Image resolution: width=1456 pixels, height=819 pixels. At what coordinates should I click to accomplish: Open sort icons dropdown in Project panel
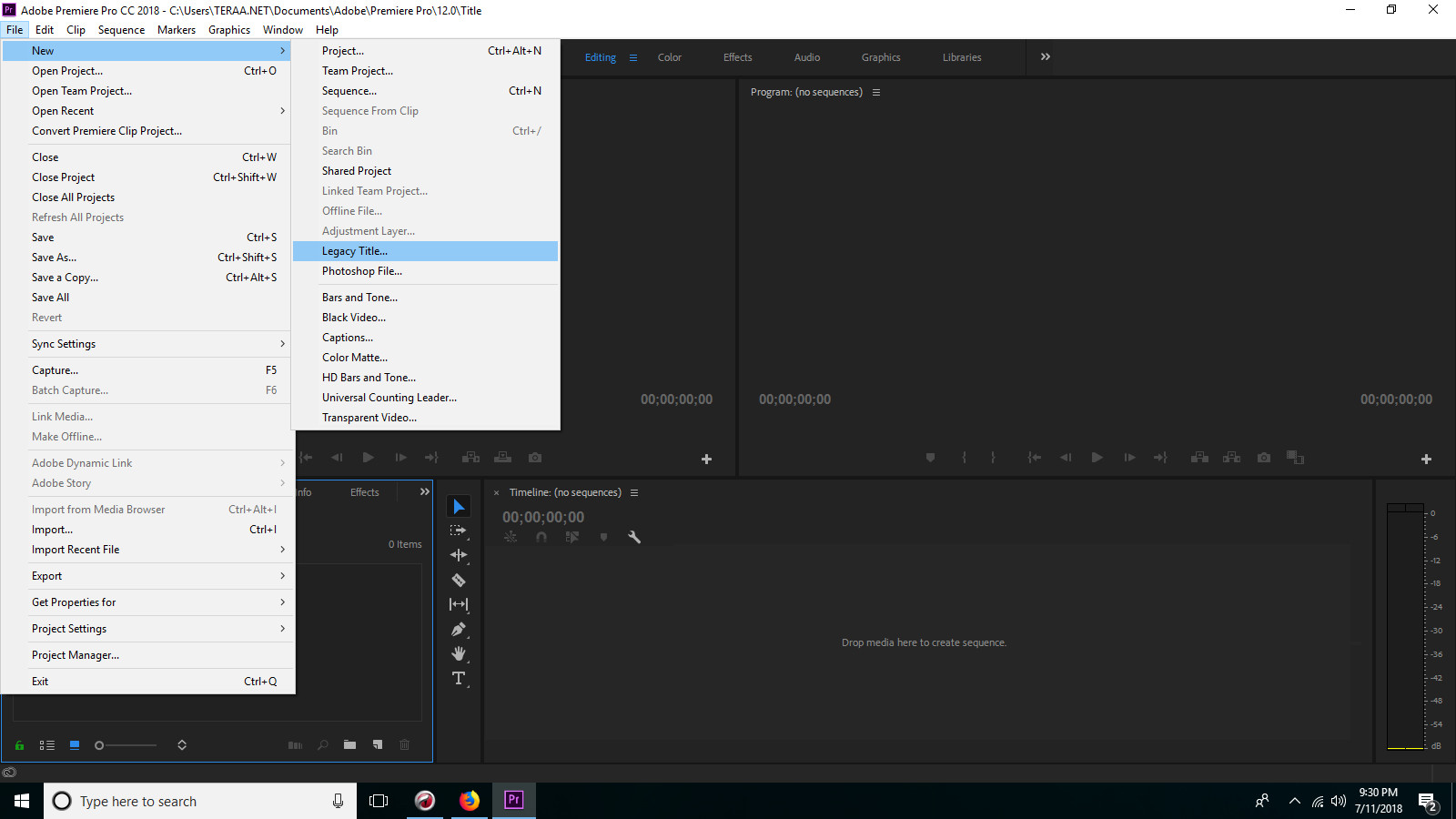(182, 745)
